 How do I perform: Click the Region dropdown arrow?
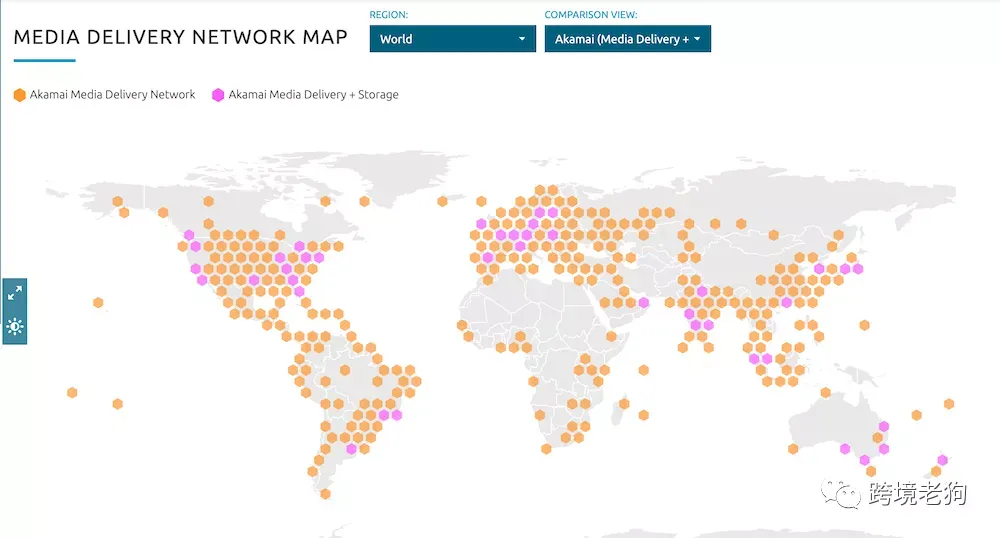pyautogui.click(x=522, y=39)
